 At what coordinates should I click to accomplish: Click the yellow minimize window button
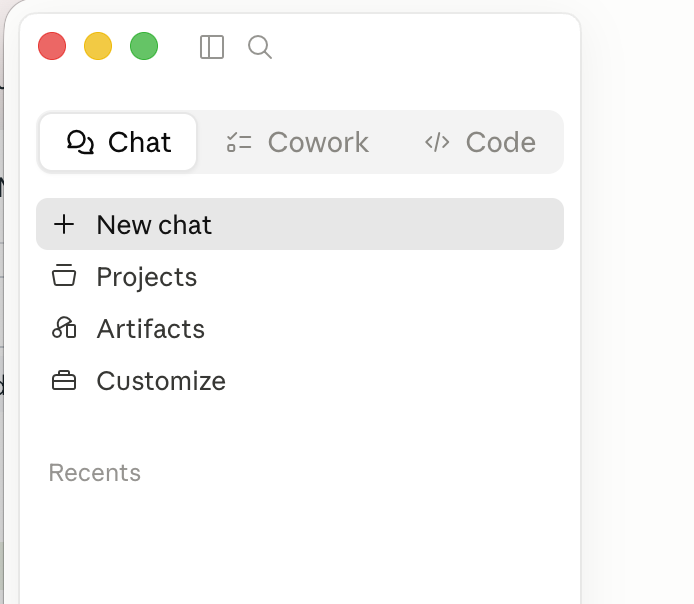tap(98, 46)
